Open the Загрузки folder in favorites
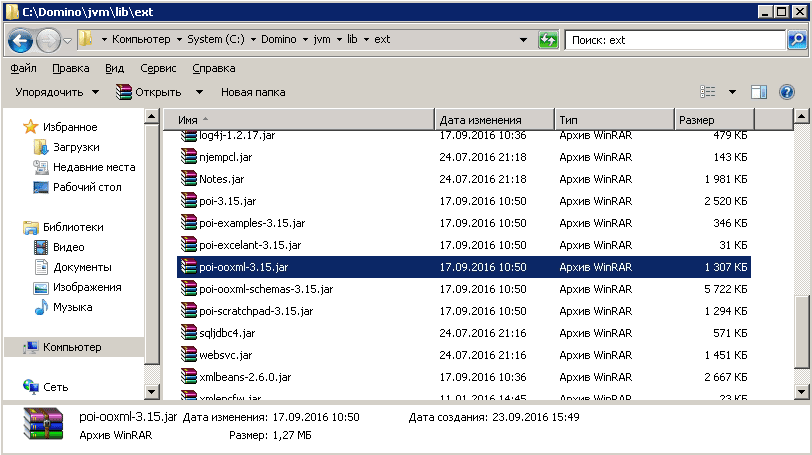This screenshot has width=812, height=455. [x=75, y=147]
